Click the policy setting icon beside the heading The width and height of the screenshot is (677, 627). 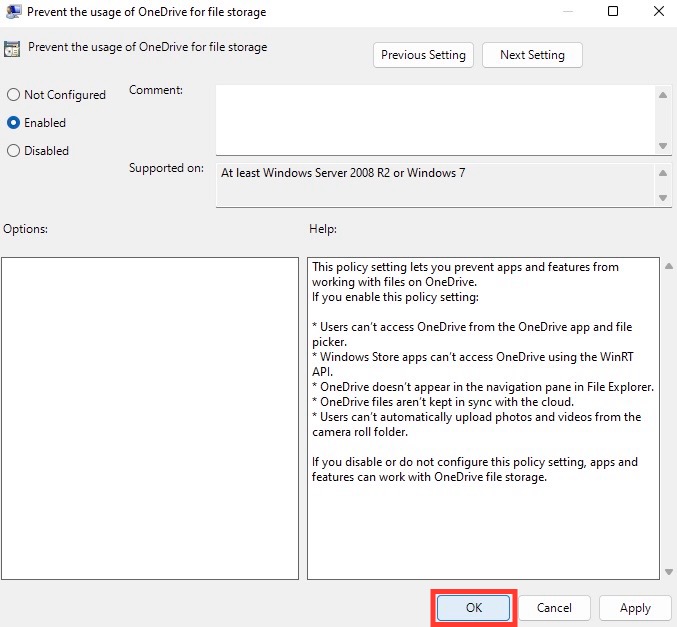point(12,49)
